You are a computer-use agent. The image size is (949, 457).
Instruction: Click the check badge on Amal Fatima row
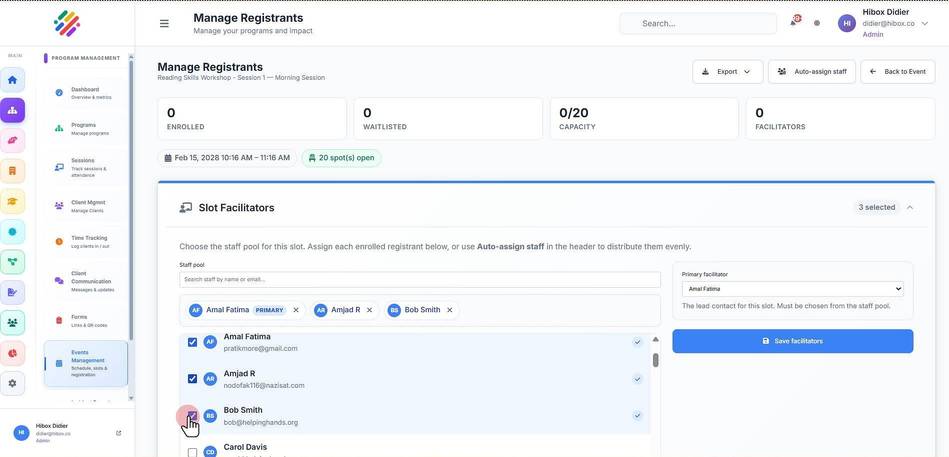[x=637, y=342]
